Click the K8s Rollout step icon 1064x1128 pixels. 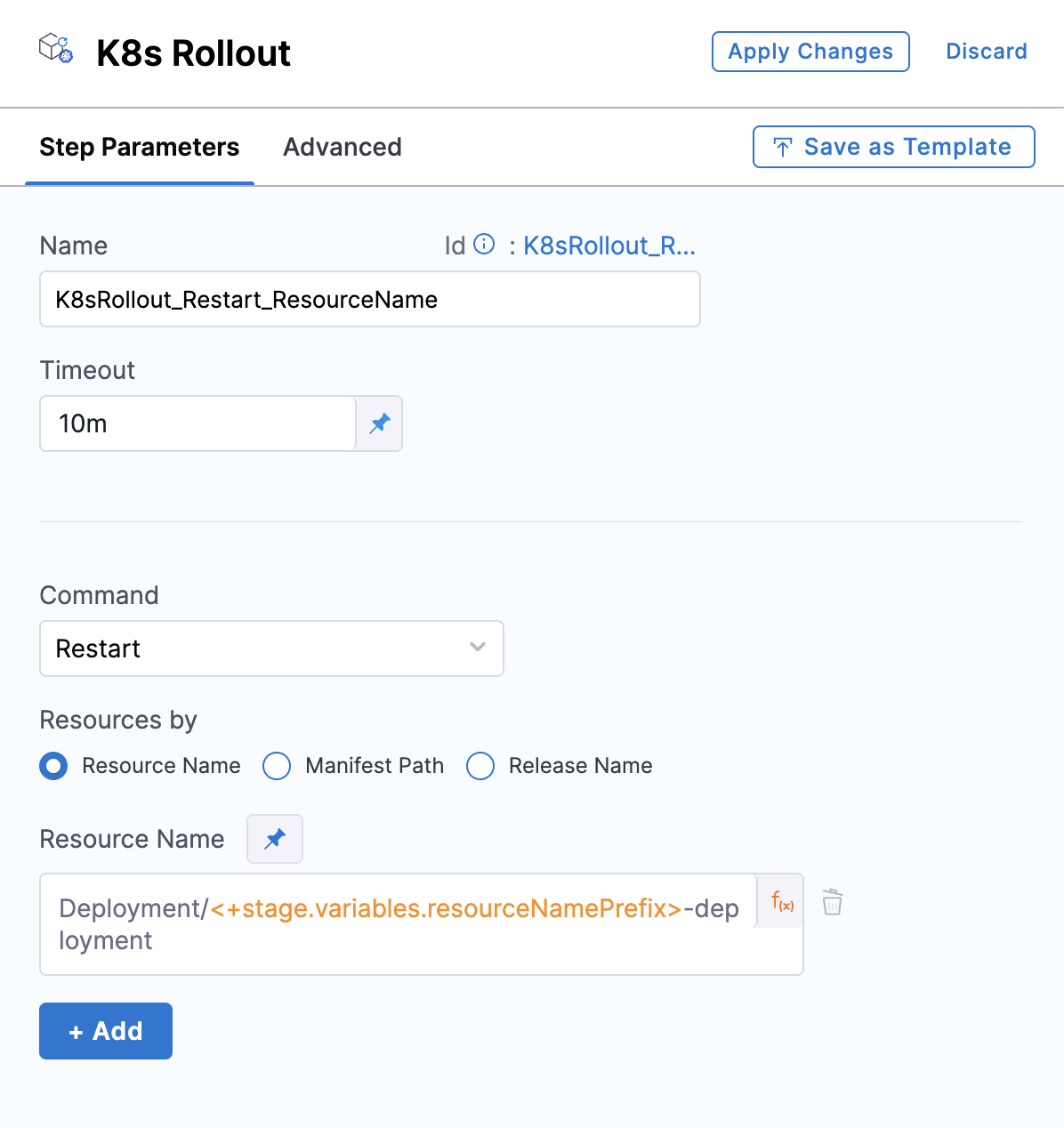pos(56,49)
